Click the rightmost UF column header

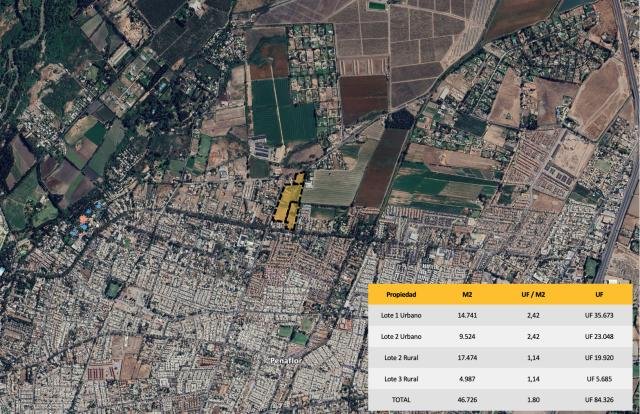[599, 295]
